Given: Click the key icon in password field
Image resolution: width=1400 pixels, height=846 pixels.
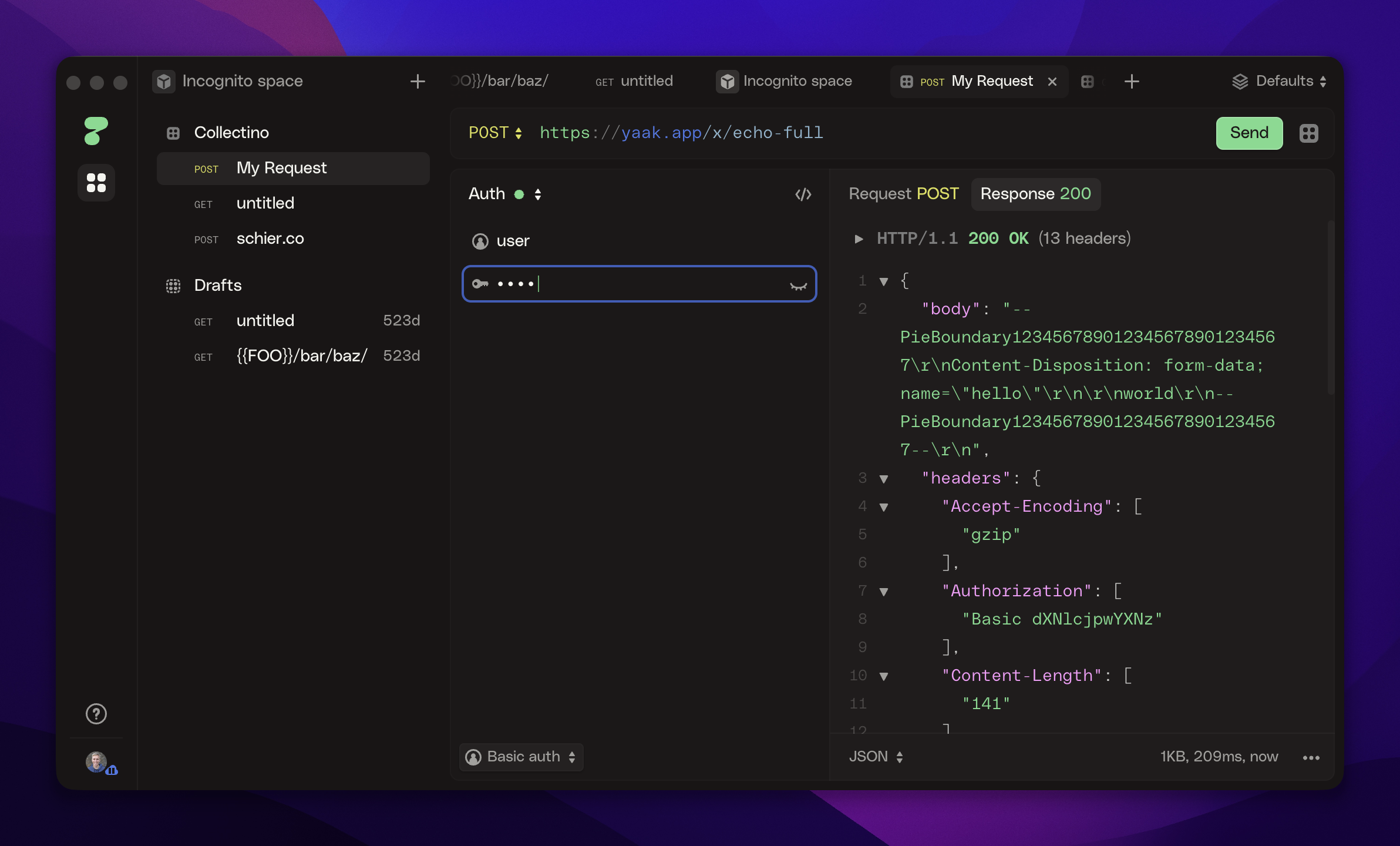Looking at the screenshot, I should [480, 284].
